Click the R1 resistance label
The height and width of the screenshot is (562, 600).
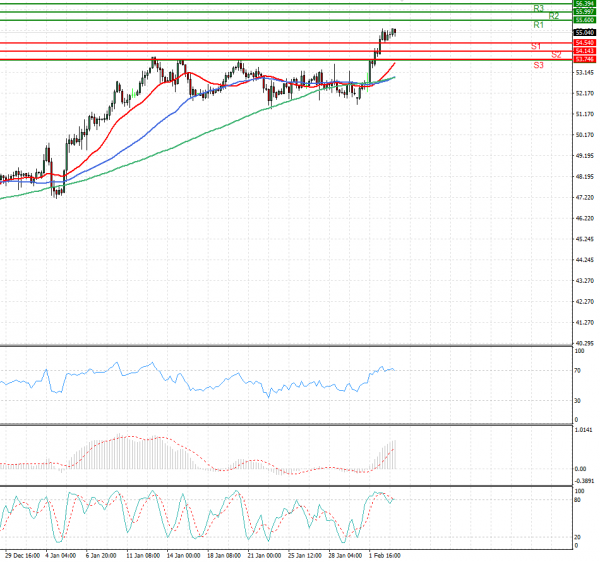(538, 25)
